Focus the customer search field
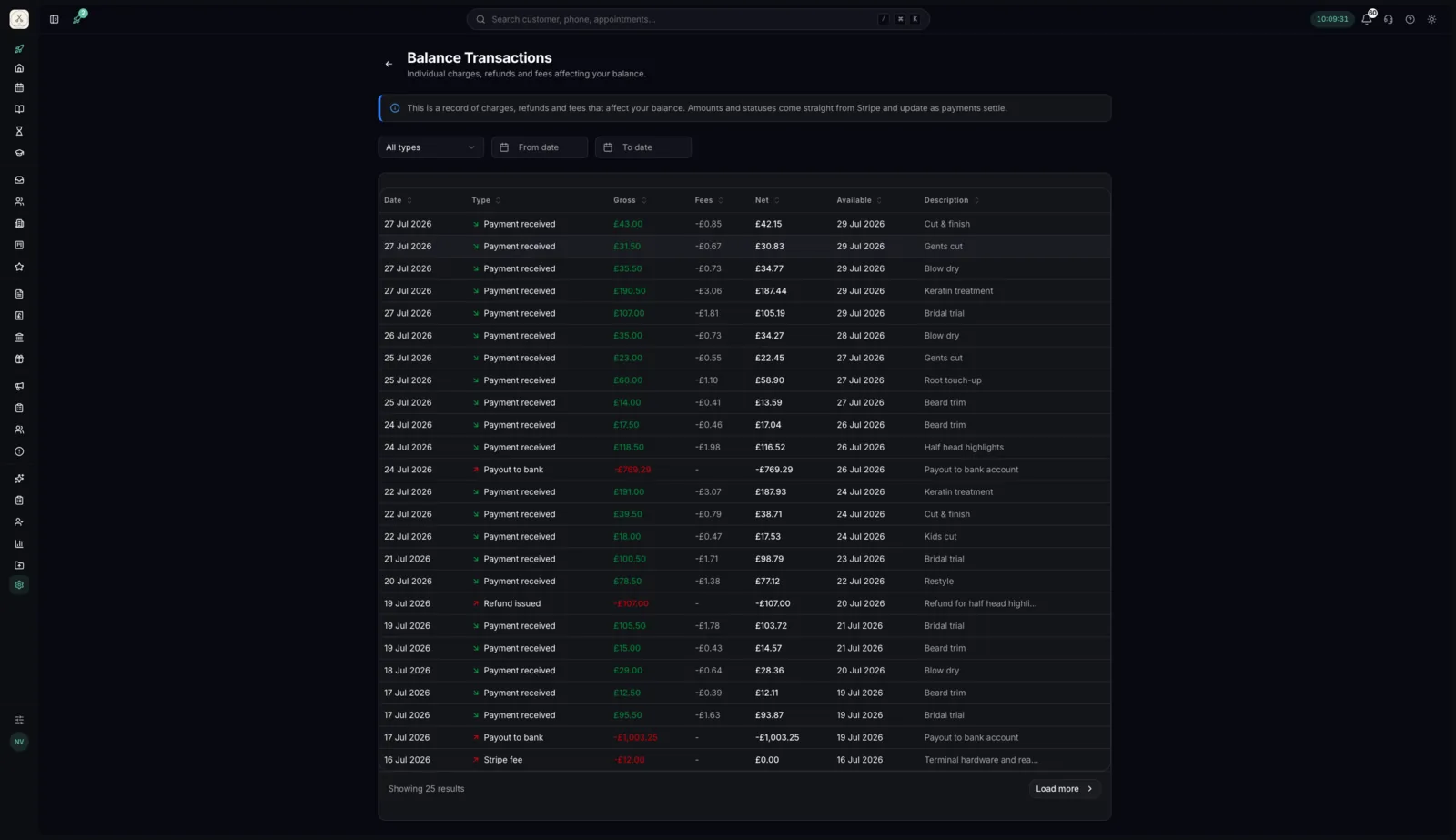Image resolution: width=1456 pixels, height=840 pixels. tap(698, 19)
